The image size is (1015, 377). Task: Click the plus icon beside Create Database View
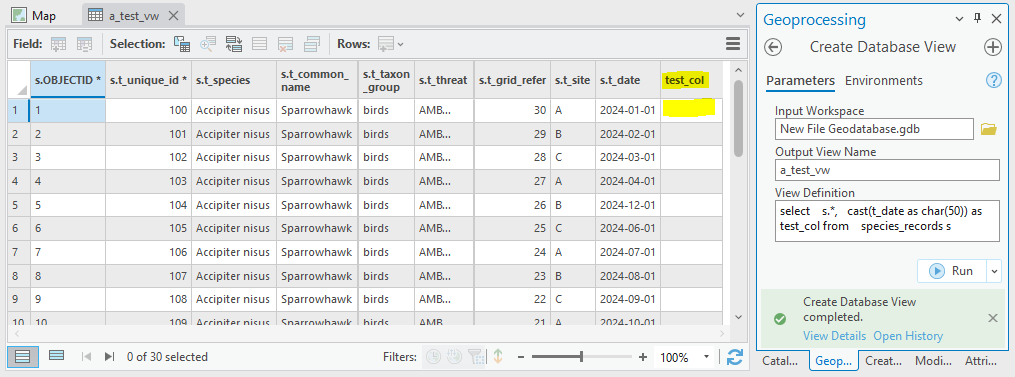[x=992, y=47]
